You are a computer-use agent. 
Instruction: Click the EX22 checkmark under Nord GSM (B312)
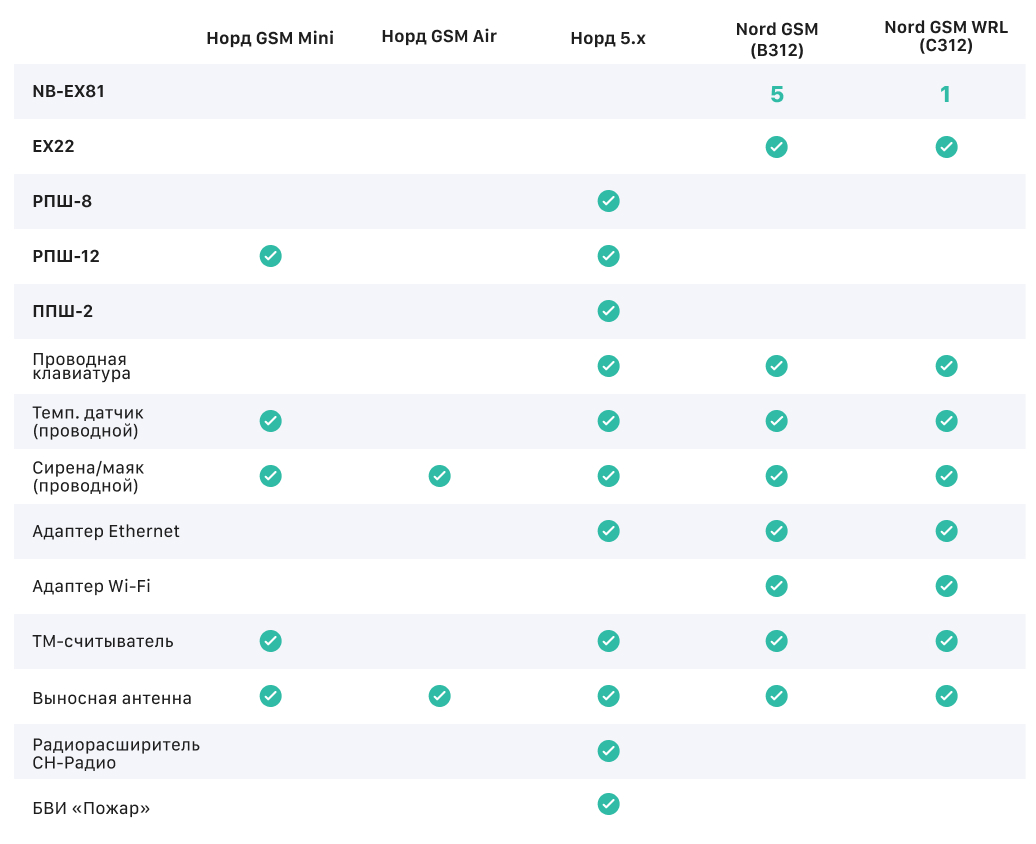point(776,147)
